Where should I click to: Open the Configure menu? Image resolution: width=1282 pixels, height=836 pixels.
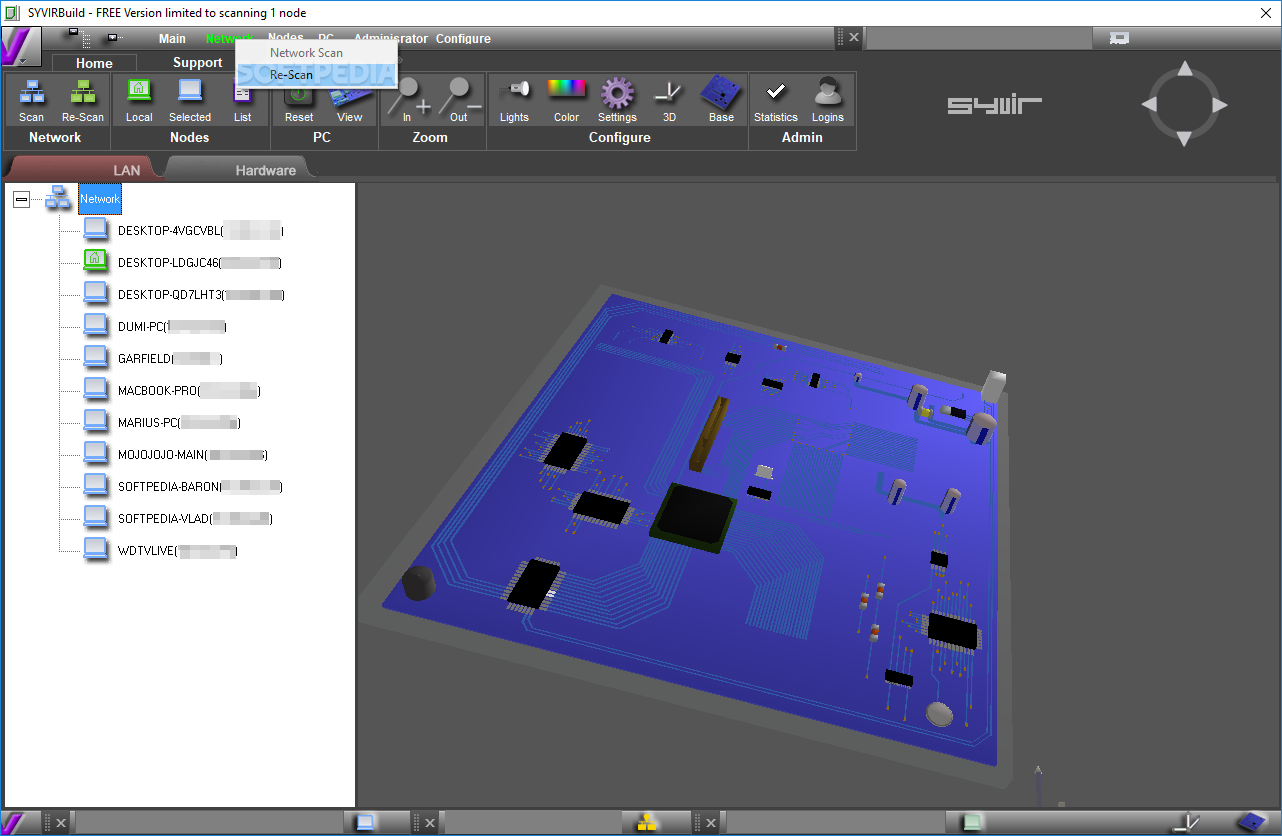(x=463, y=38)
